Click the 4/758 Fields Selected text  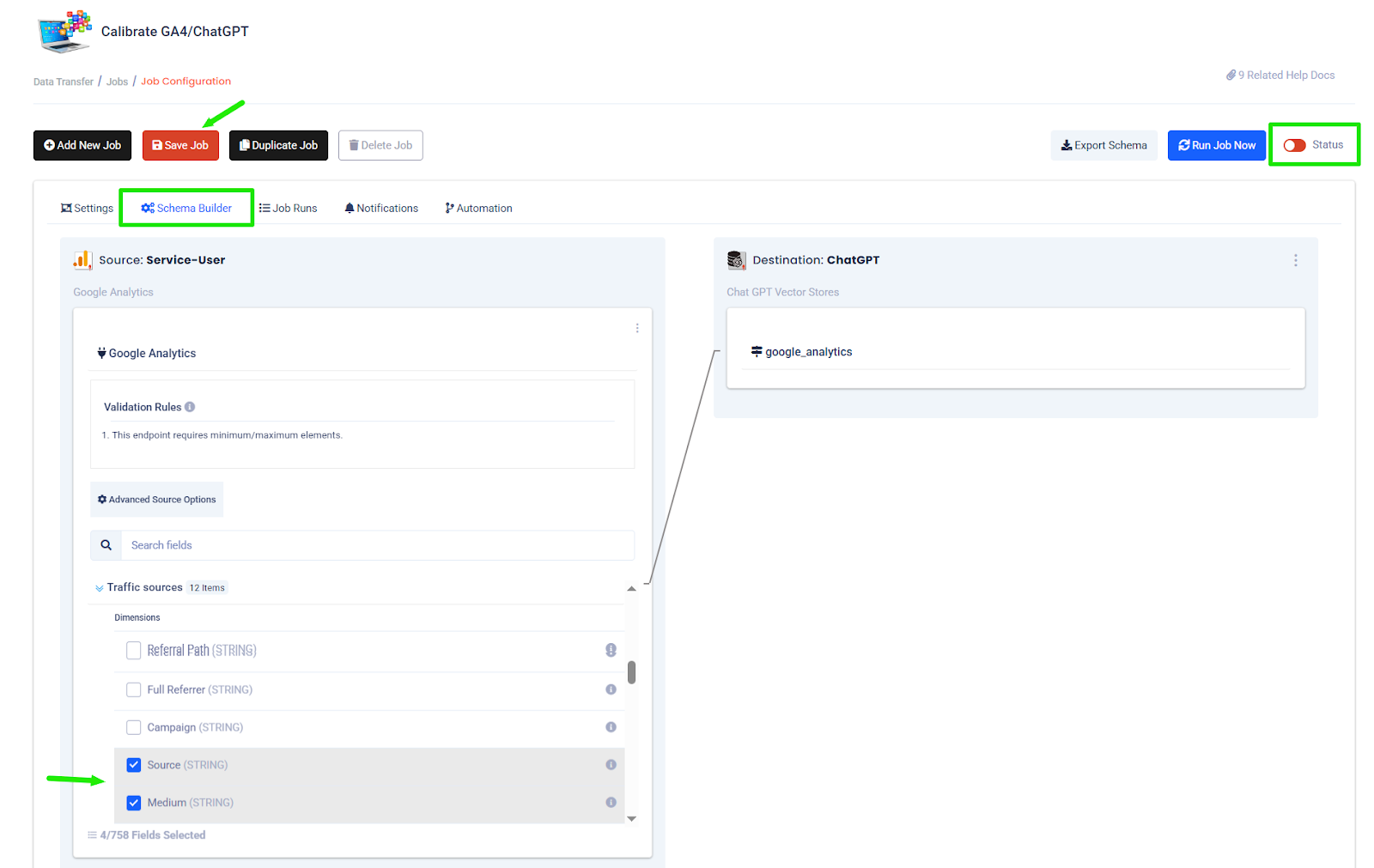(x=153, y=835)
